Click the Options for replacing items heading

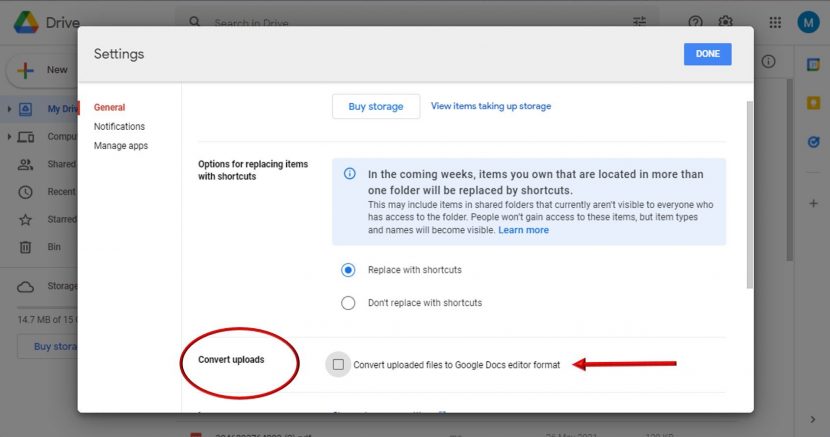tap(253, 170)
